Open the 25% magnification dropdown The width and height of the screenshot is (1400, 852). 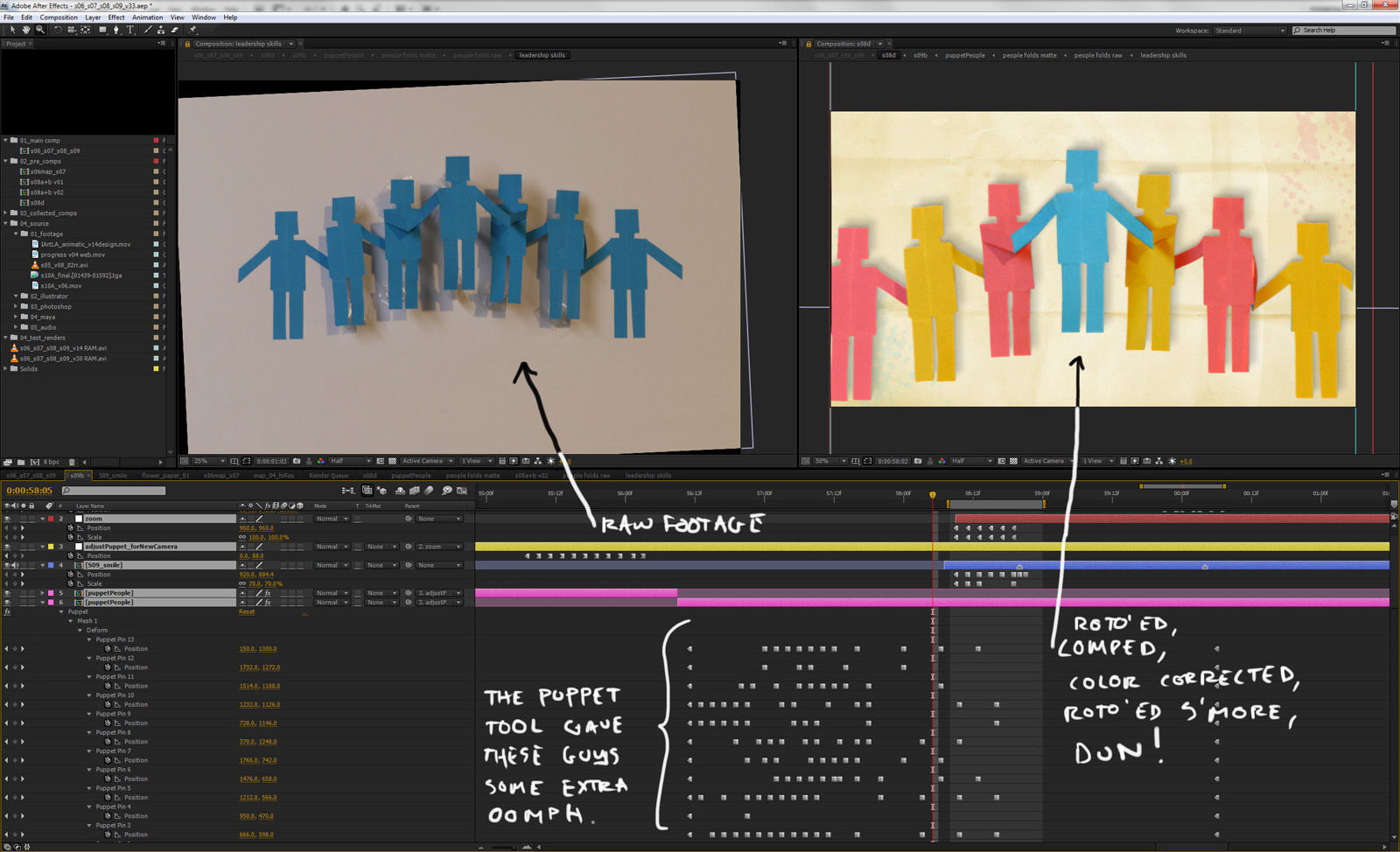pos(210,461)
